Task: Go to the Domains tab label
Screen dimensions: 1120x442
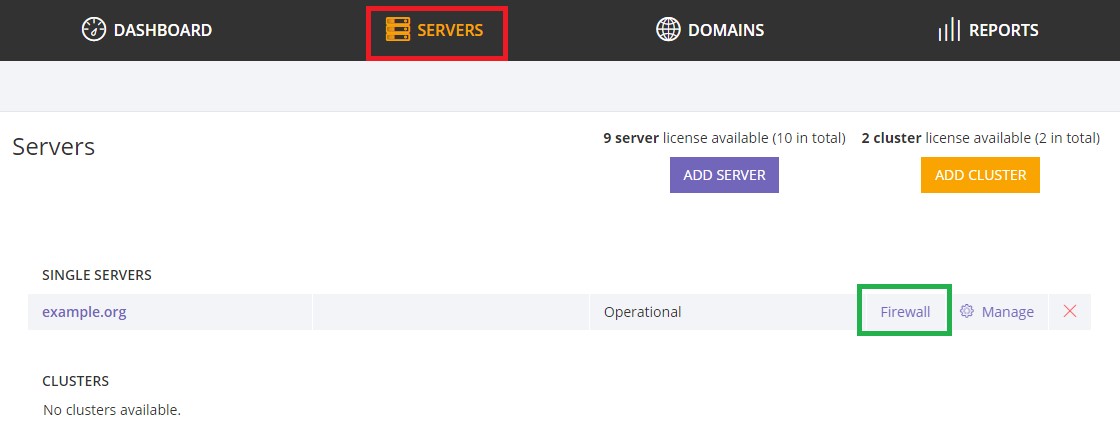Action: coord(725,30)
